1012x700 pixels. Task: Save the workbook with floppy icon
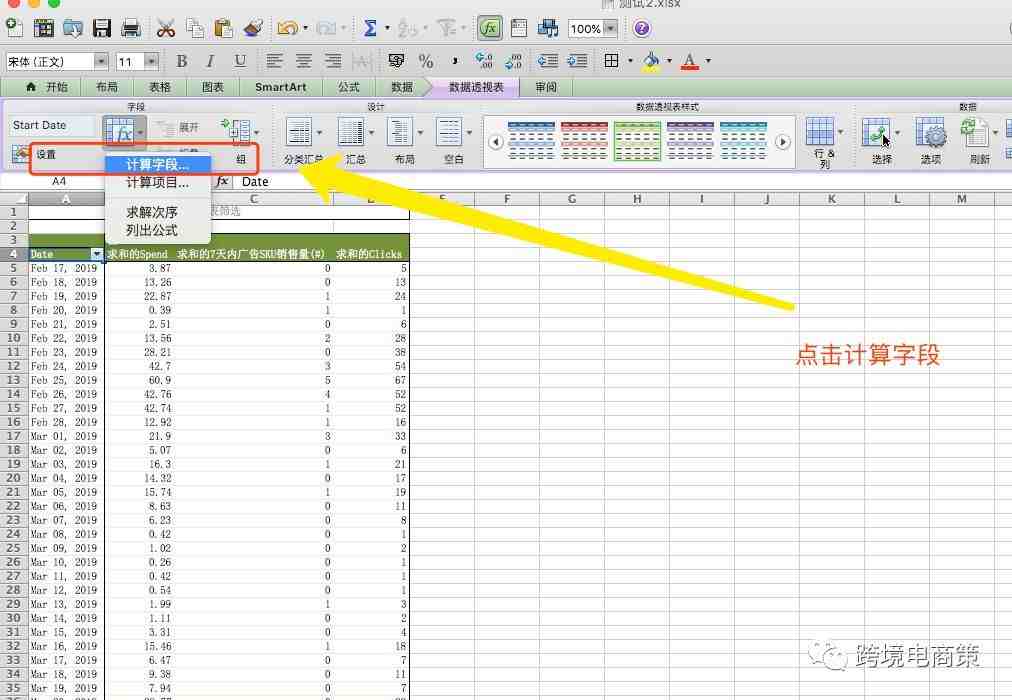click(x=101, y=28)
